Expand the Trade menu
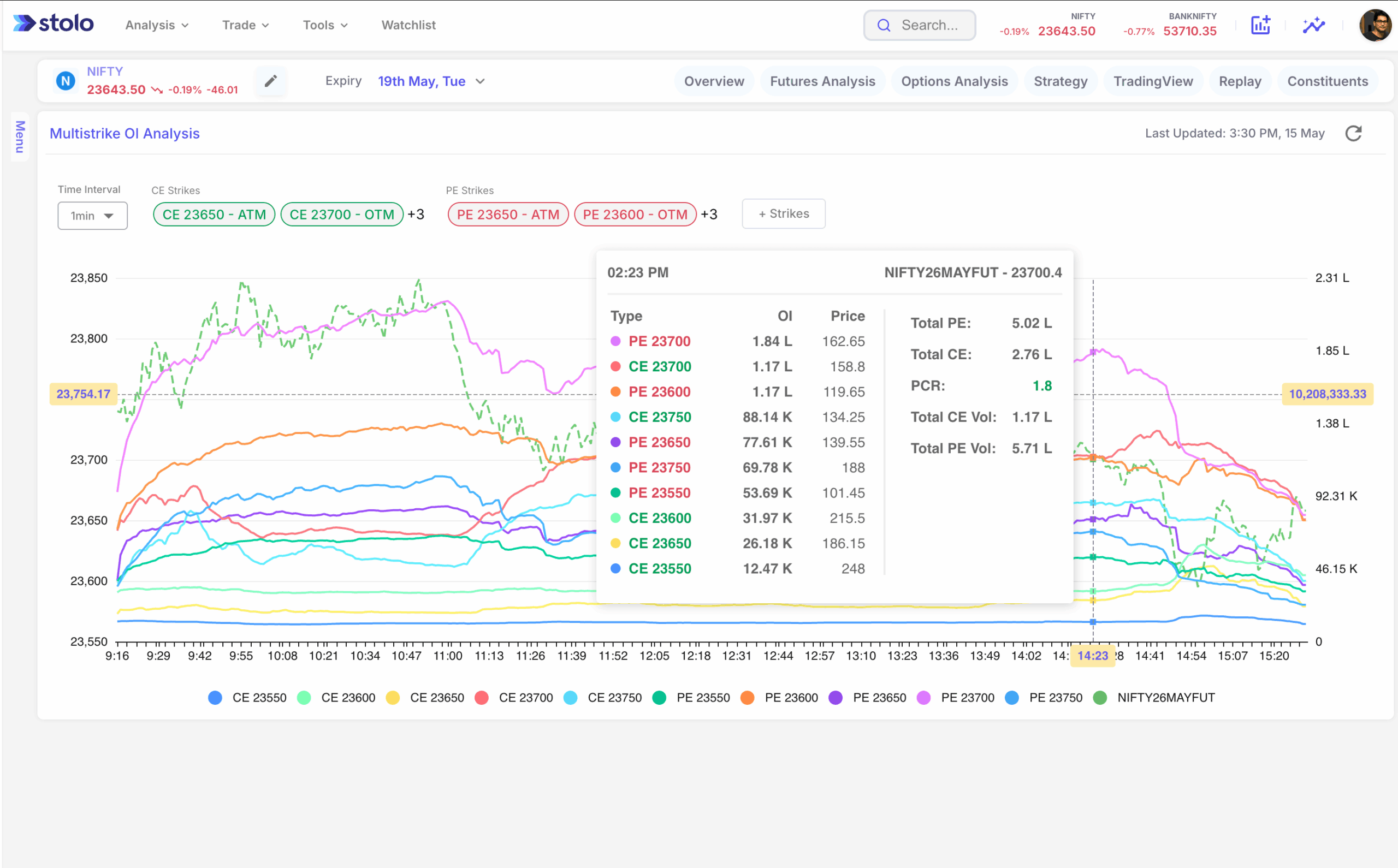 pos(245,25)
